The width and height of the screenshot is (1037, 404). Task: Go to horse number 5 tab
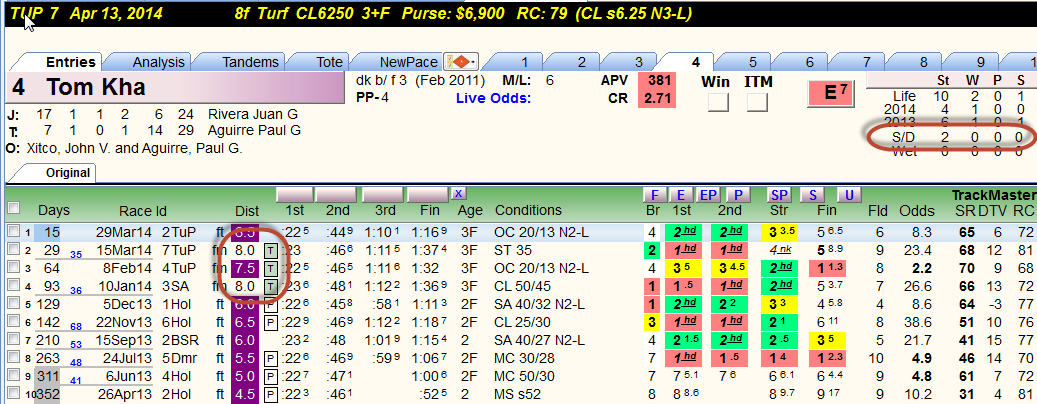pos(752,62)
